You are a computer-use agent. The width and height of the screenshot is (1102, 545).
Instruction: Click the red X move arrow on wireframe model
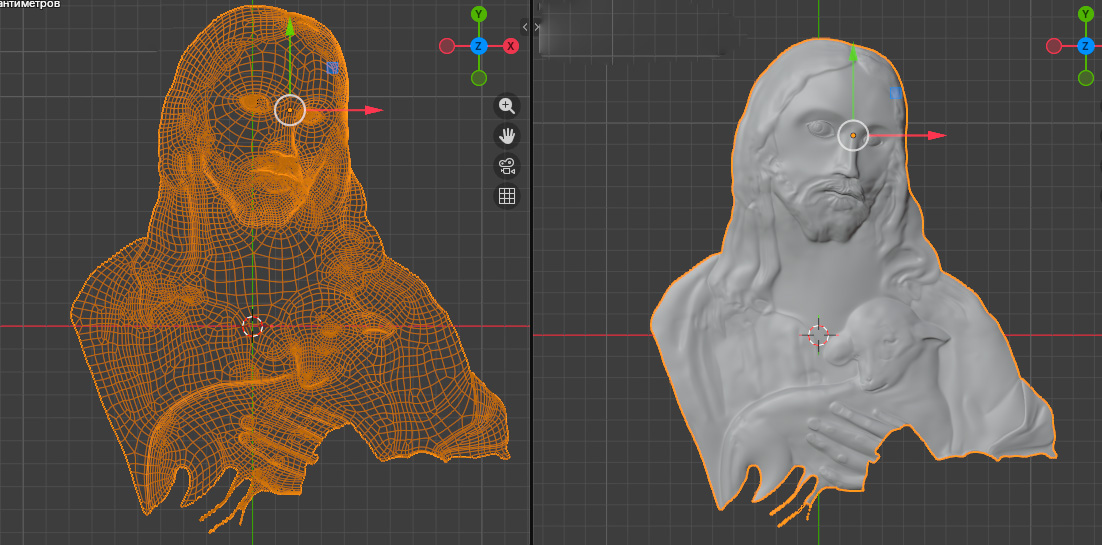374,110
